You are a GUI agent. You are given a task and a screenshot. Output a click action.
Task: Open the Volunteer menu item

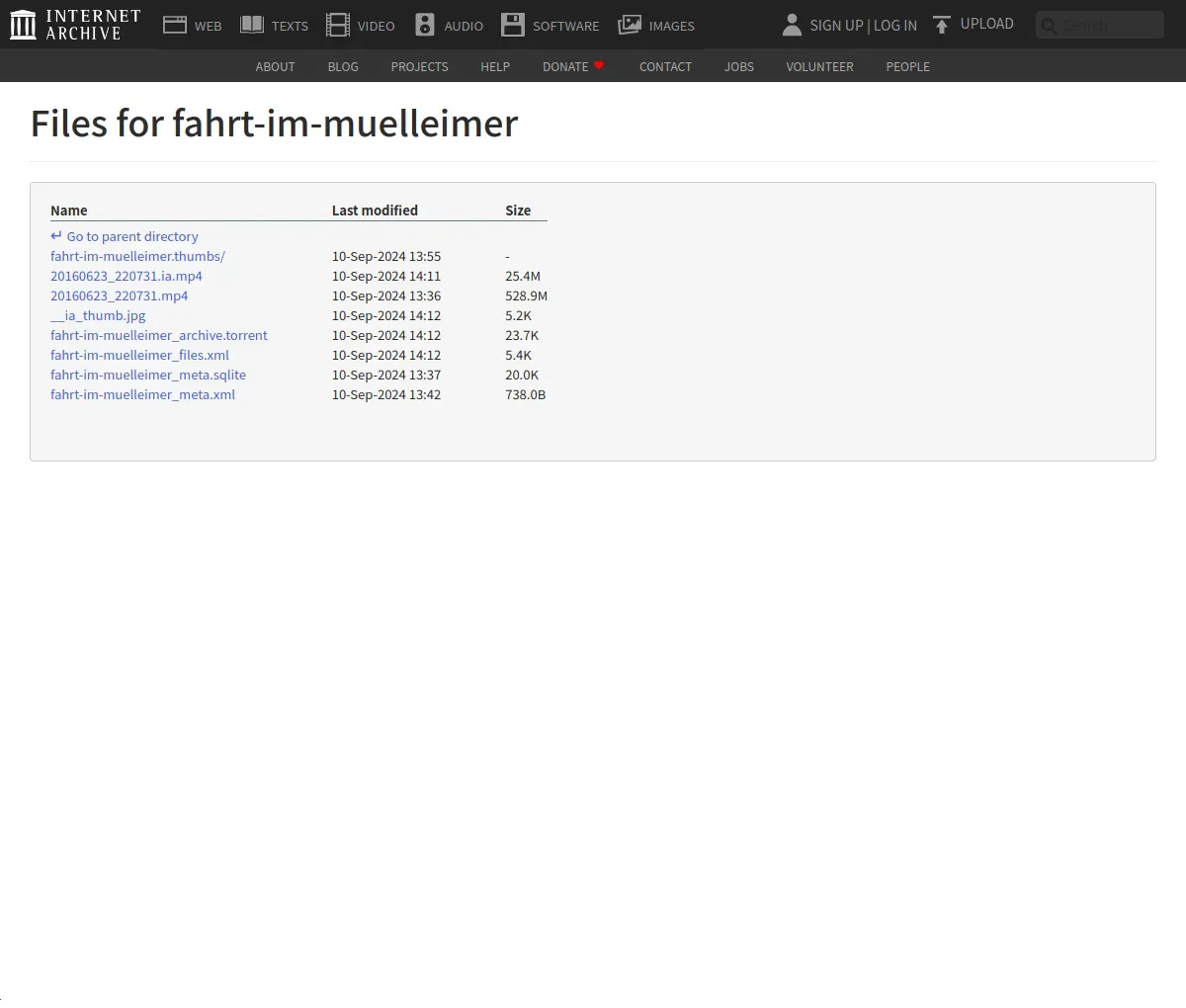point(819,66)
